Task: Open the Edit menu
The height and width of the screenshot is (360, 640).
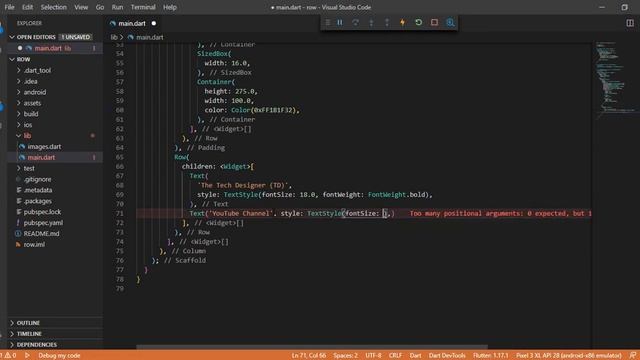Action: pos(27,7)
